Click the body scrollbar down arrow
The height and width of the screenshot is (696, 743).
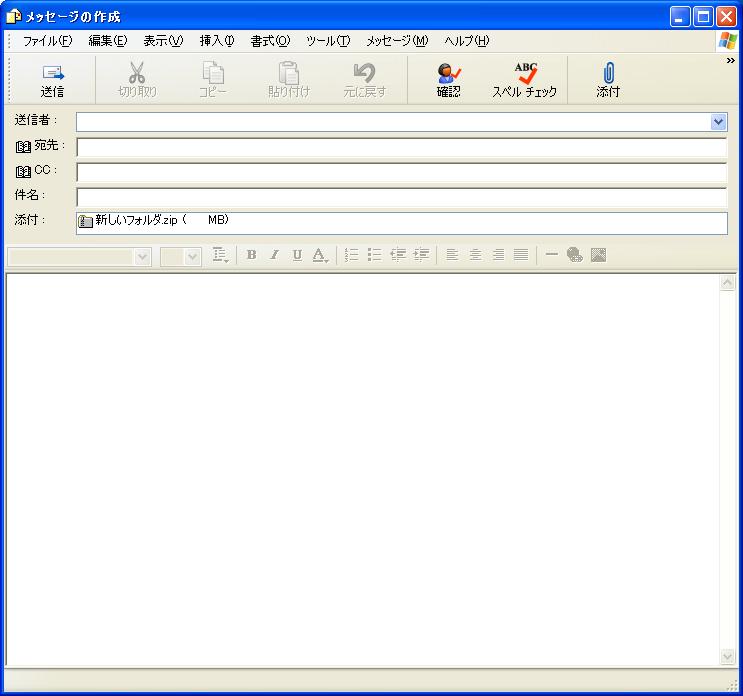click(727, 657)
